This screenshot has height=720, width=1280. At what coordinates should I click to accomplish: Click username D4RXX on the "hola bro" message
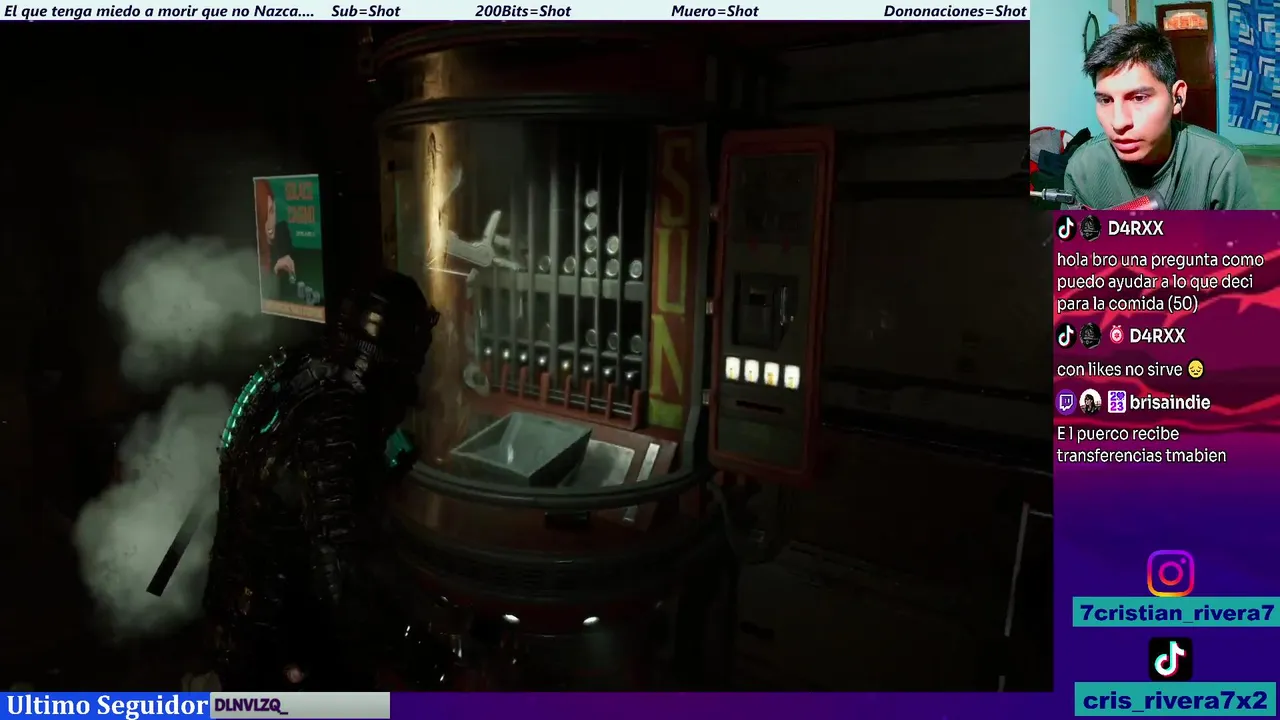pyautogui.click(x=1135, y=229)
